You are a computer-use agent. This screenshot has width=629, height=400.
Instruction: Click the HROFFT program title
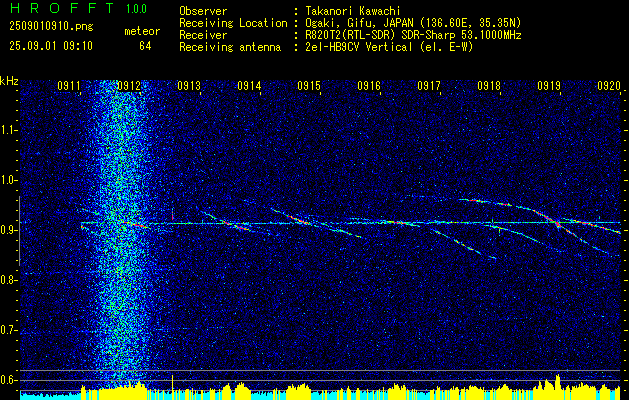[x=61, y=8]
